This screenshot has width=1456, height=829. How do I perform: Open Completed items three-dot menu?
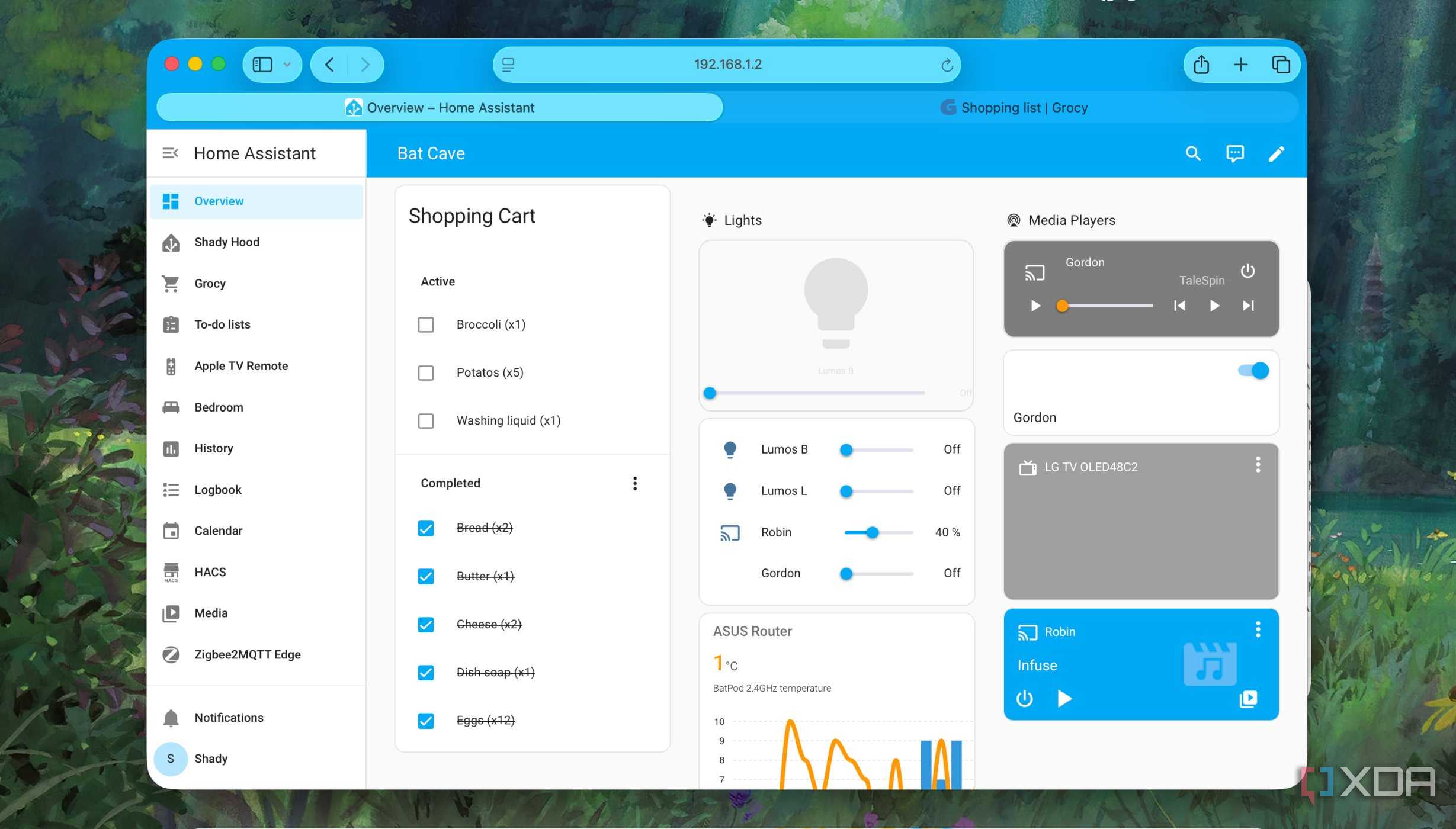(635, 484)
